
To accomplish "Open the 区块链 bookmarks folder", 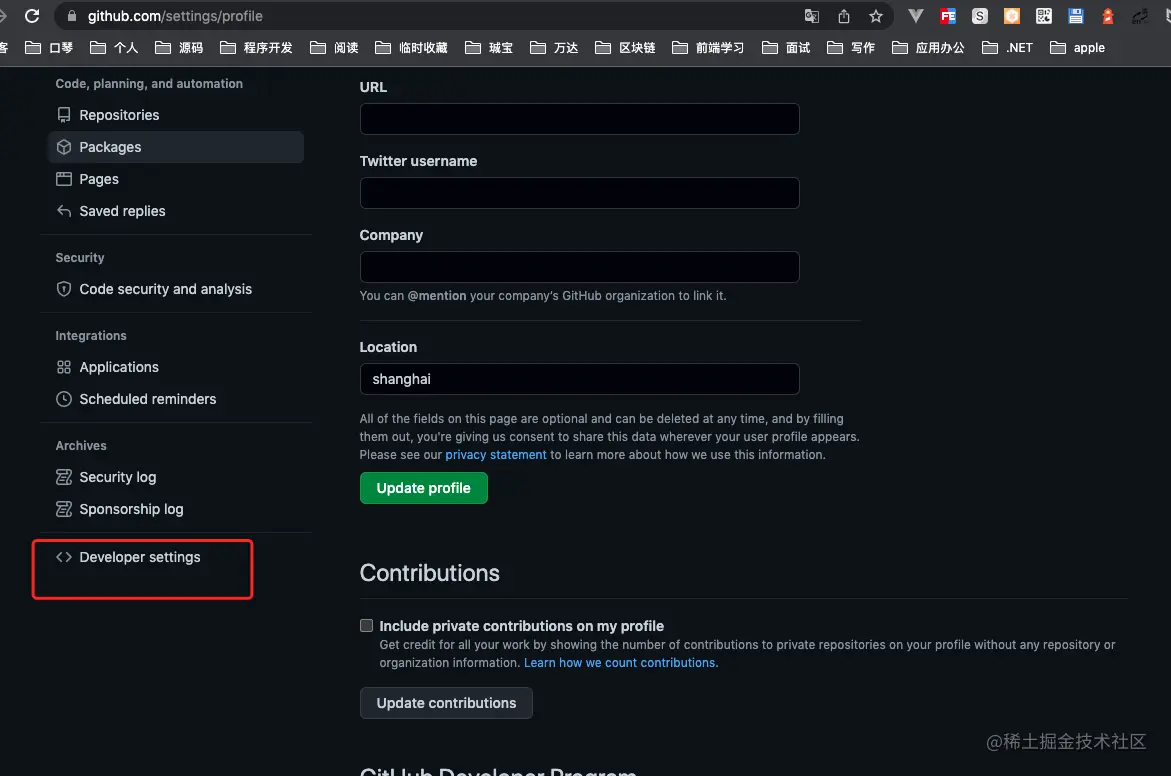I will tap(625, 48).
